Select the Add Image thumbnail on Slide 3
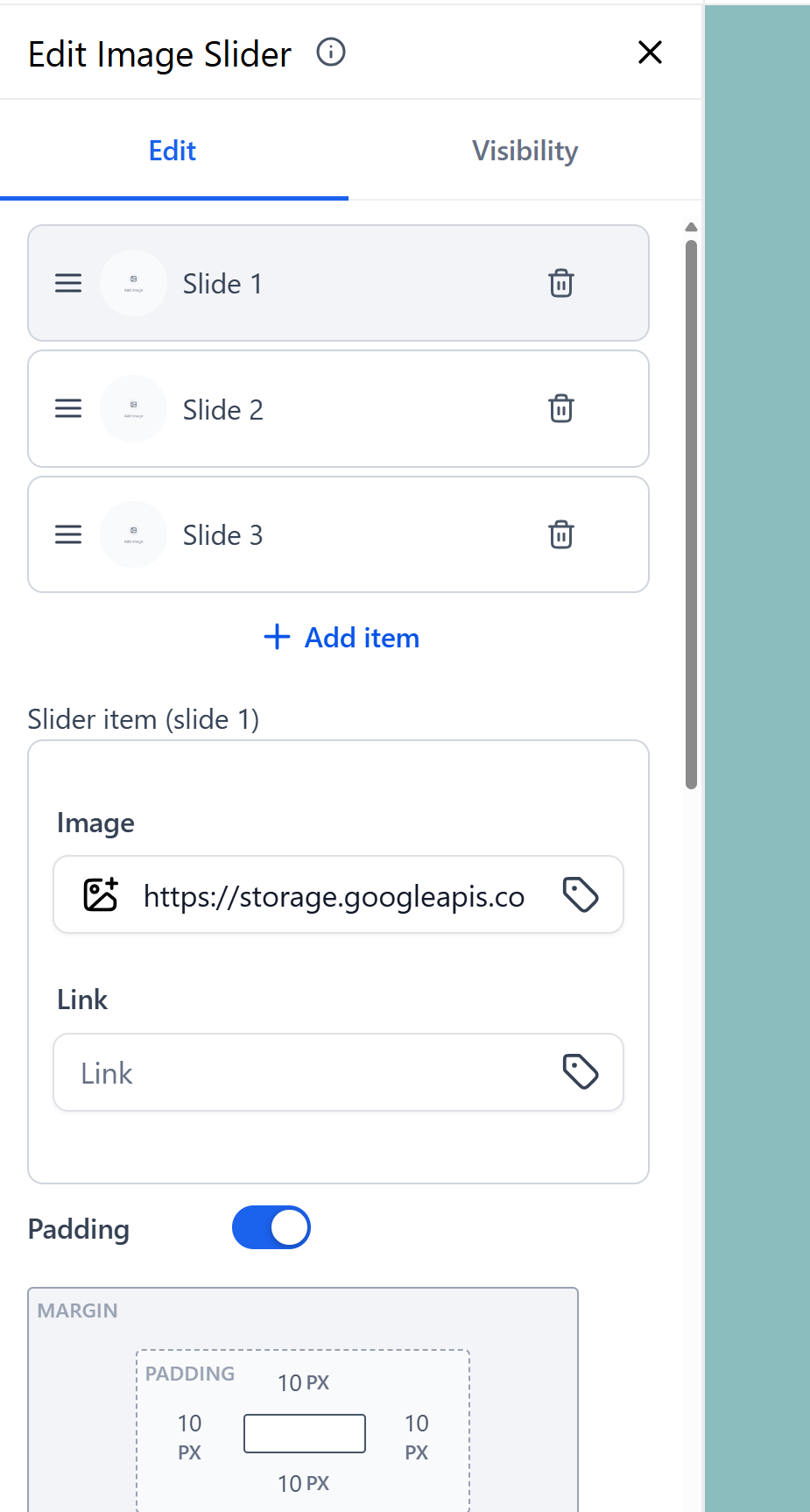Viewport: 810px width, 1512px height. (133, 534)
